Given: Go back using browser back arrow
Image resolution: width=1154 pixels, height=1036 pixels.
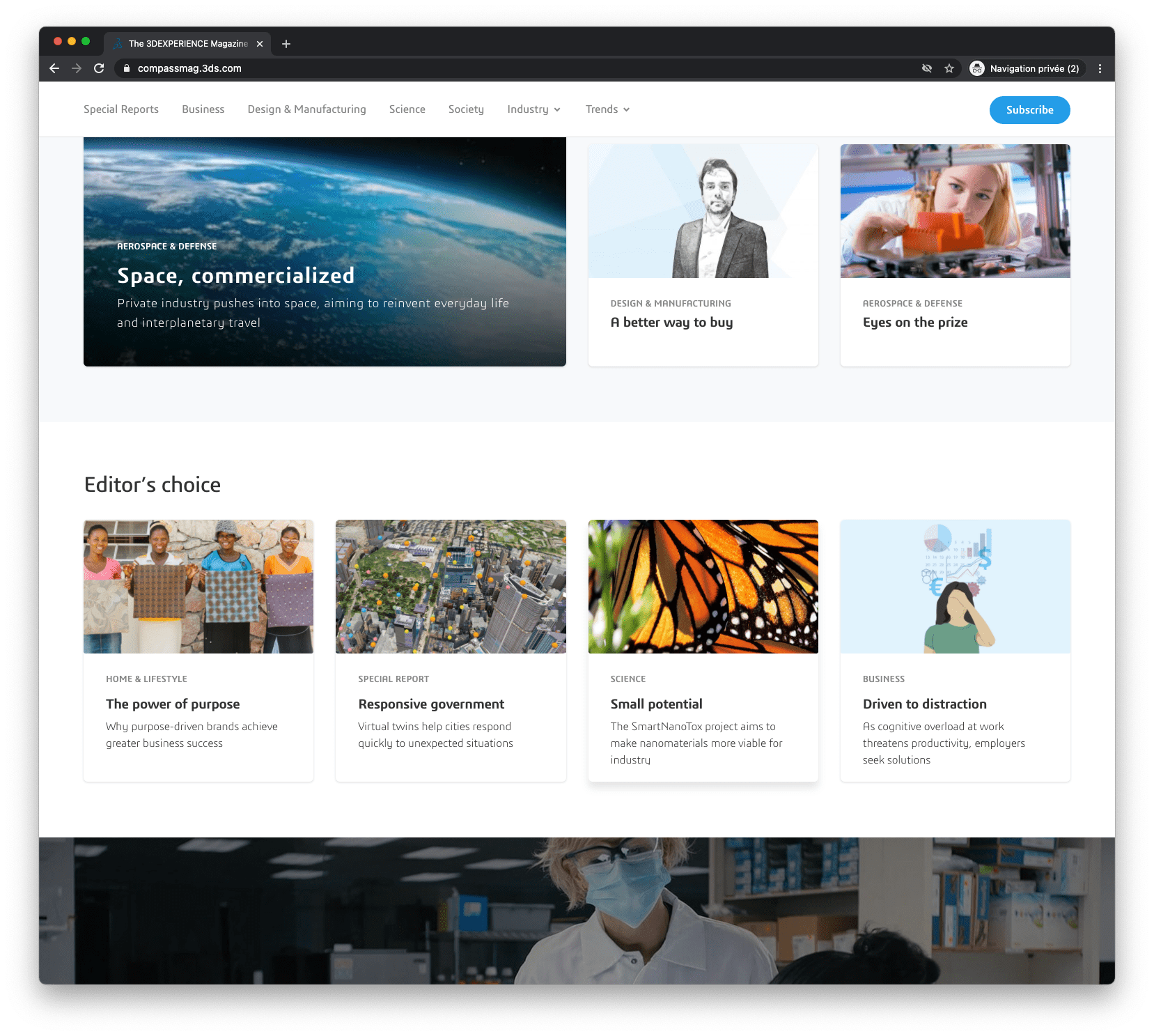Looking at the screenshot, I should pos(54,68).
